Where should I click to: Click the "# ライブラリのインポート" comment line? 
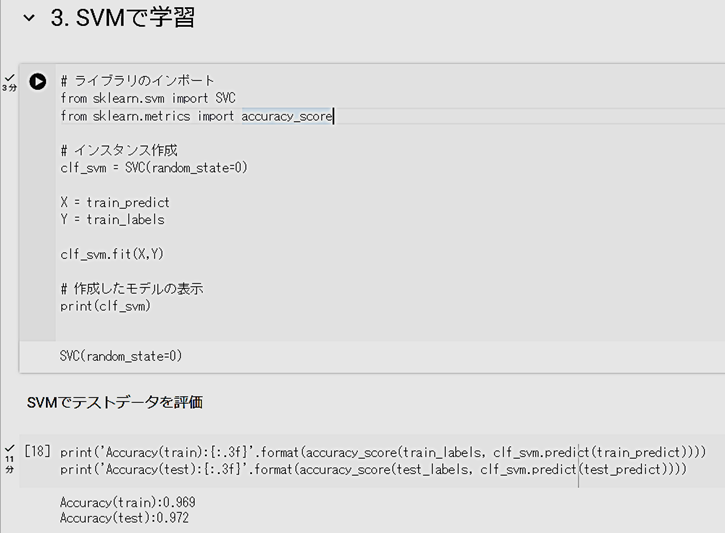[x=137, y=81]
